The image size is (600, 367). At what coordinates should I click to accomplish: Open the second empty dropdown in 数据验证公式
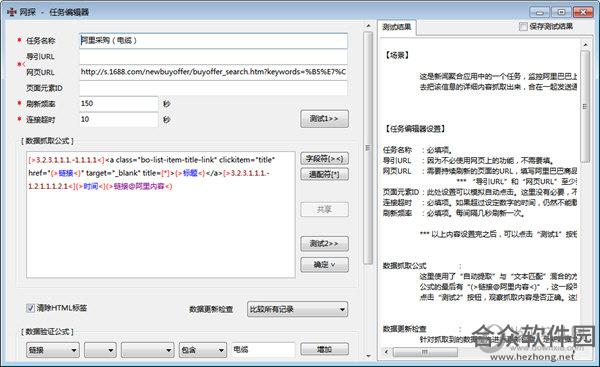coord(100,350)
